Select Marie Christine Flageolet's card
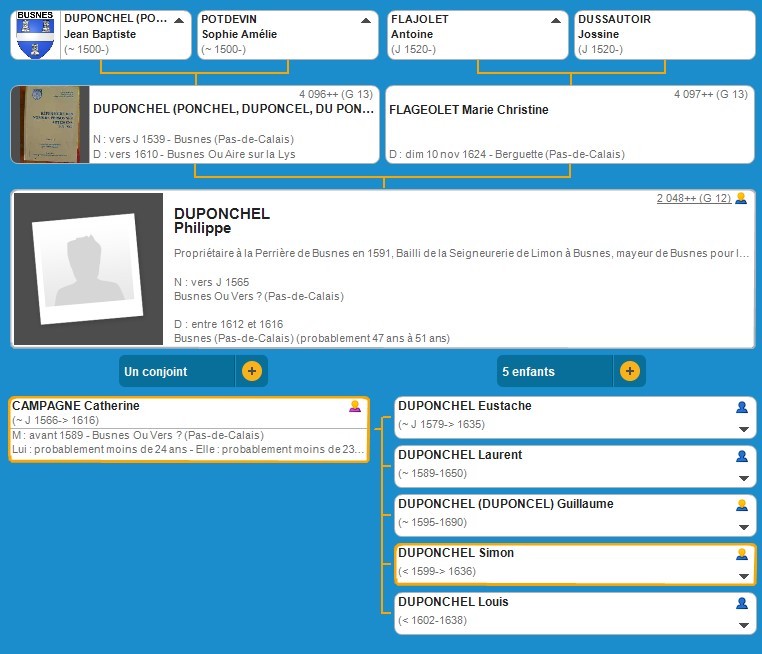Viewport: 762px width, 654px height. pos(570,125)
